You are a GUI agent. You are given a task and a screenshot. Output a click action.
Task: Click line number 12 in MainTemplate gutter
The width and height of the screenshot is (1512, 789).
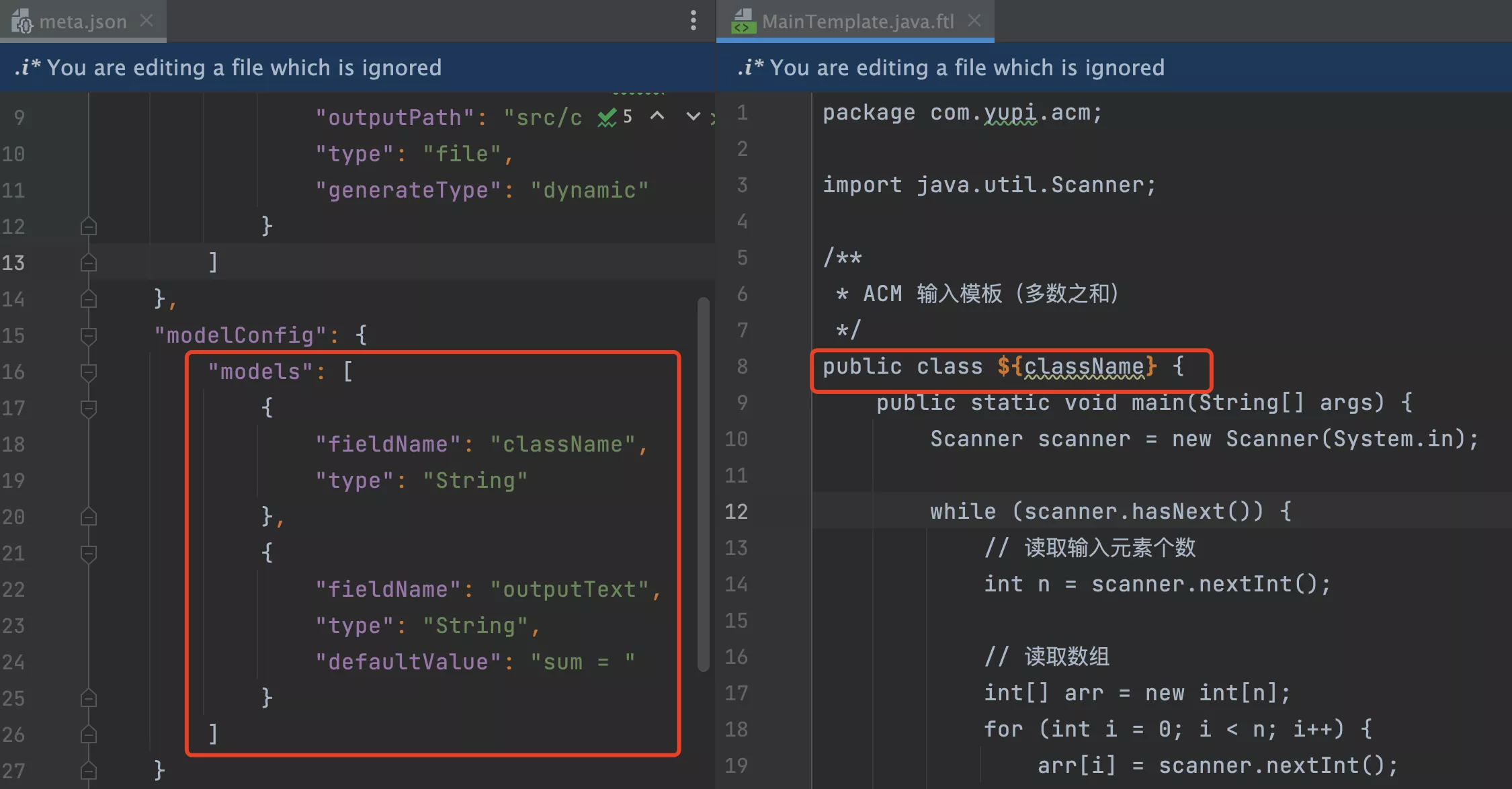pos(737,511)
